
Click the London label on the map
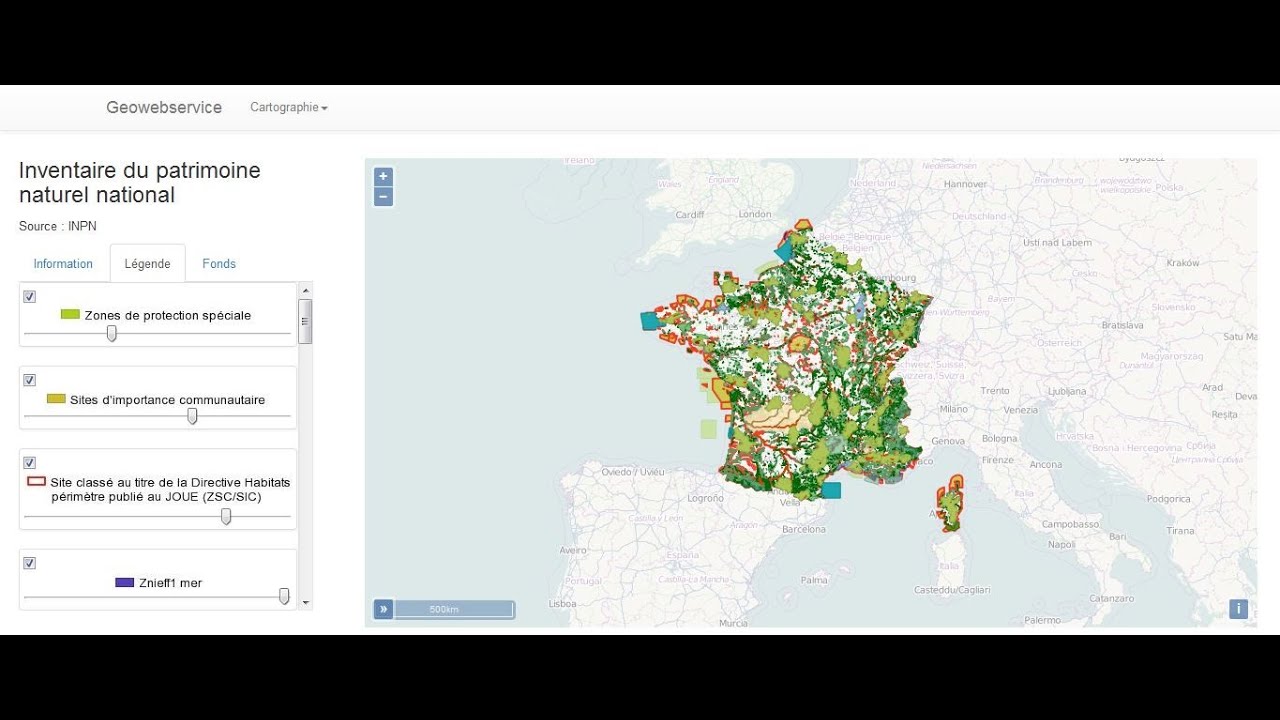(755, 214)
